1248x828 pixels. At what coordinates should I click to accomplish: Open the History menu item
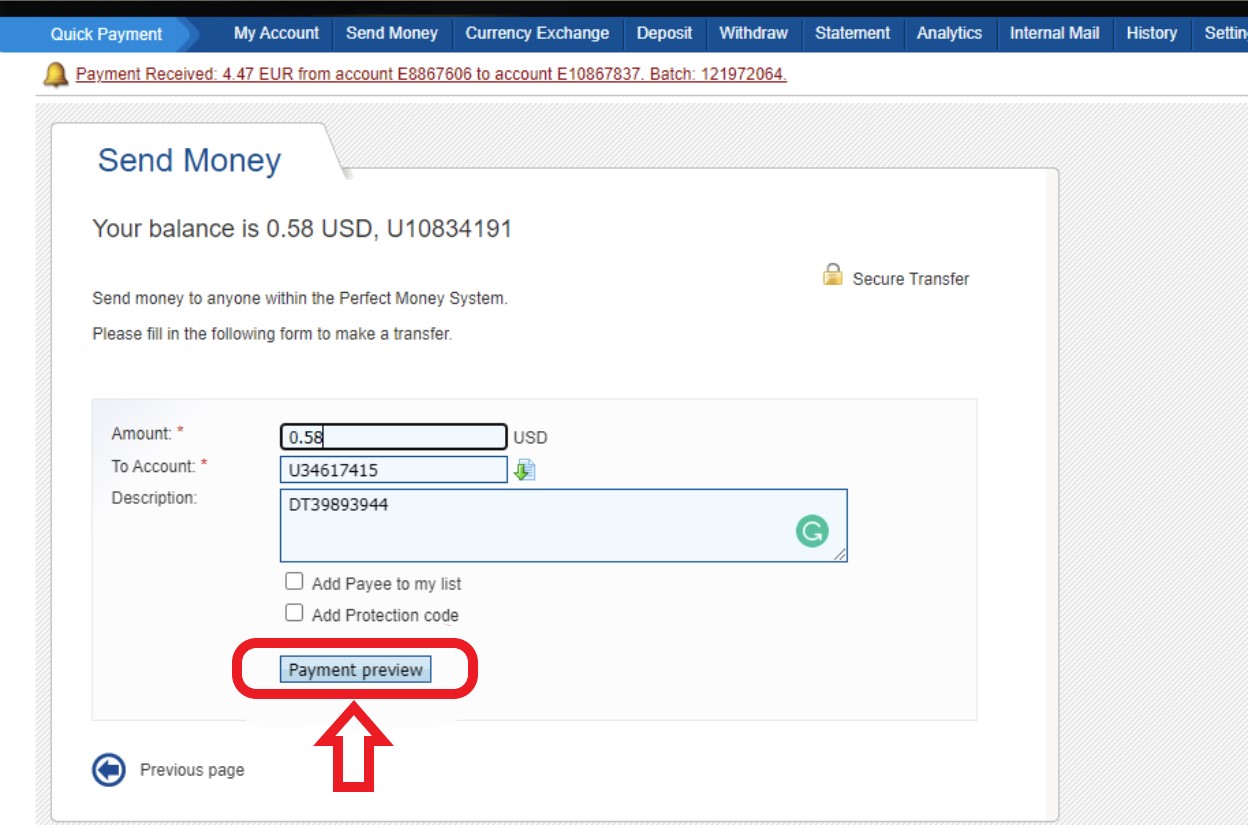pos(1151,33)
